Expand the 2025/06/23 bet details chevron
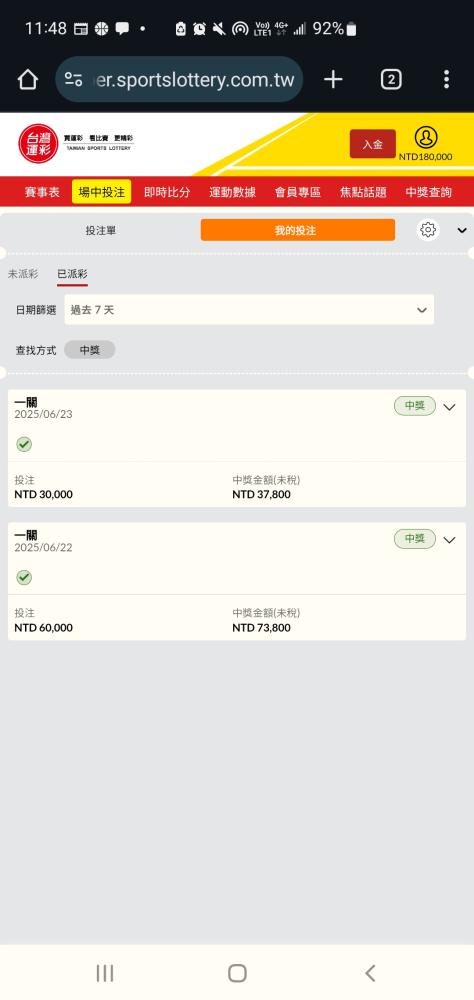The width and height of the screenshot is (474, 1000). 449,407
